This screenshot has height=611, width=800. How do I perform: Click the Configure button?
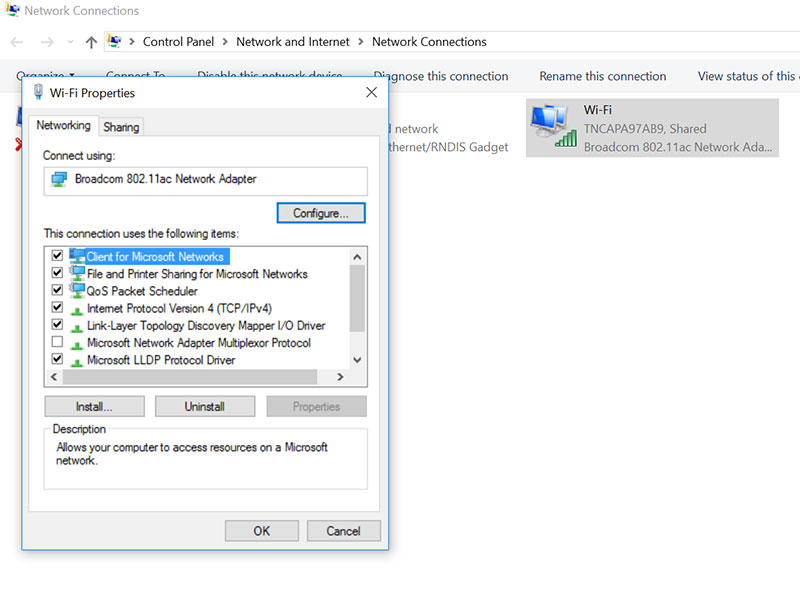point(320,212)
